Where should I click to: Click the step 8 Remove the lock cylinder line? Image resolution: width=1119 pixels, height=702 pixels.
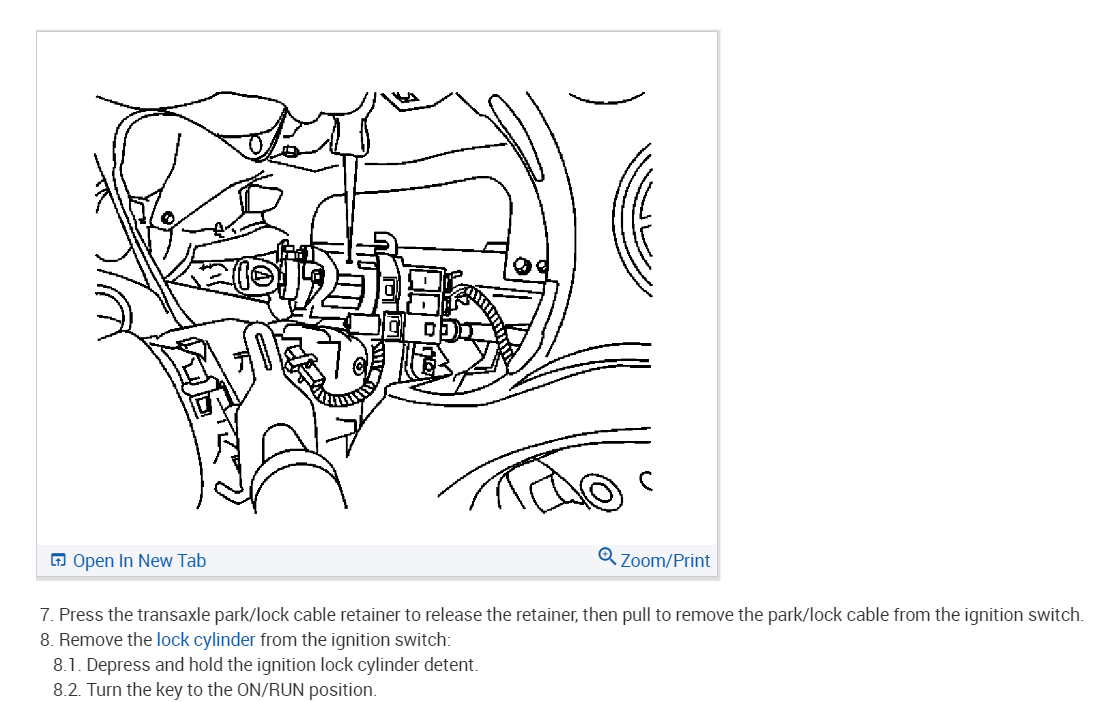[x=245, y=639]
